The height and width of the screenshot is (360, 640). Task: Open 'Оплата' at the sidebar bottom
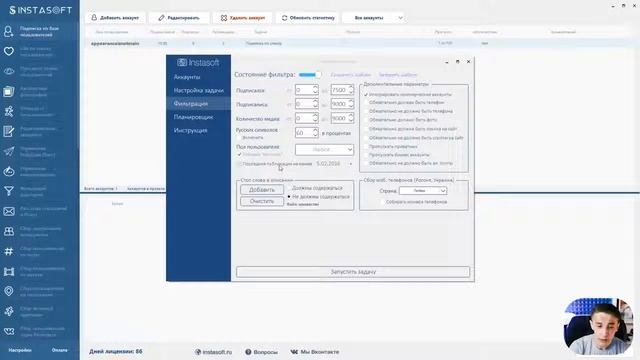tap(60, 350)
